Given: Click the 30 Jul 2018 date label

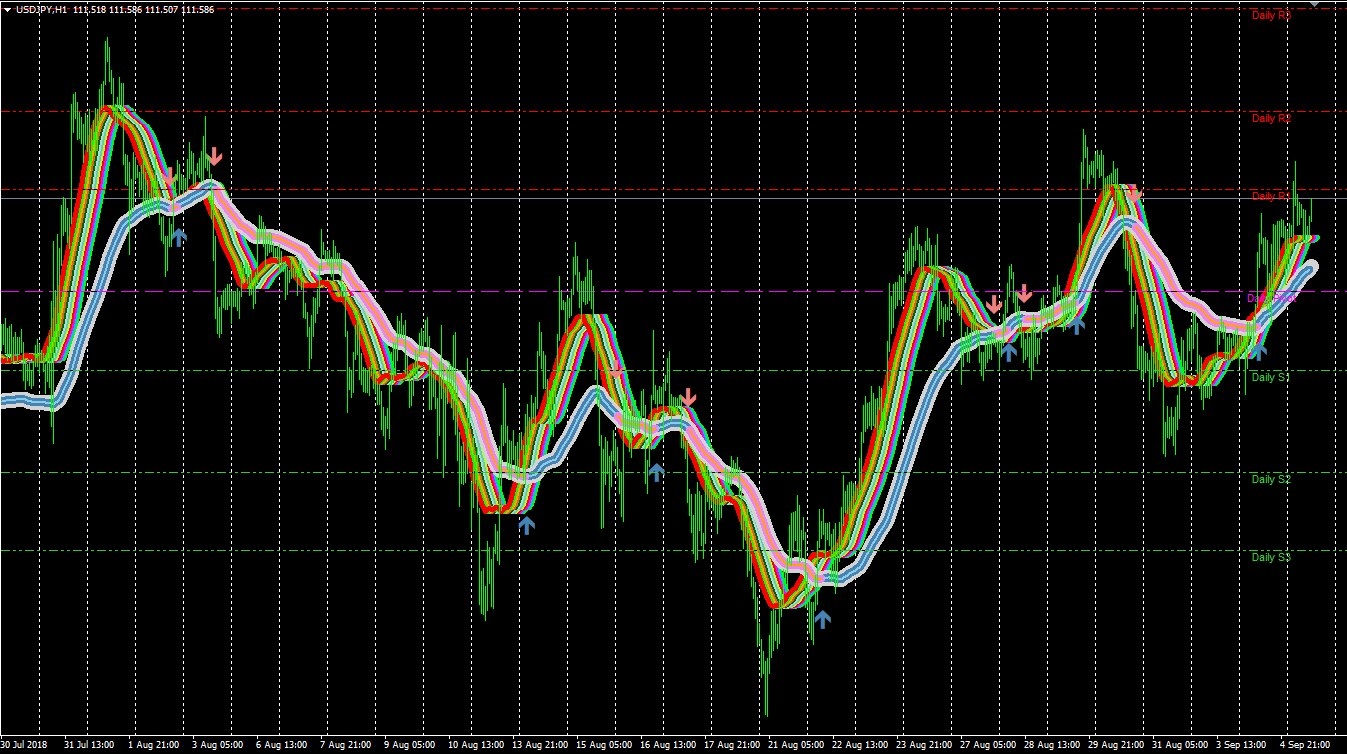Looking at the screenshot, I should click(x=24, y=745).
